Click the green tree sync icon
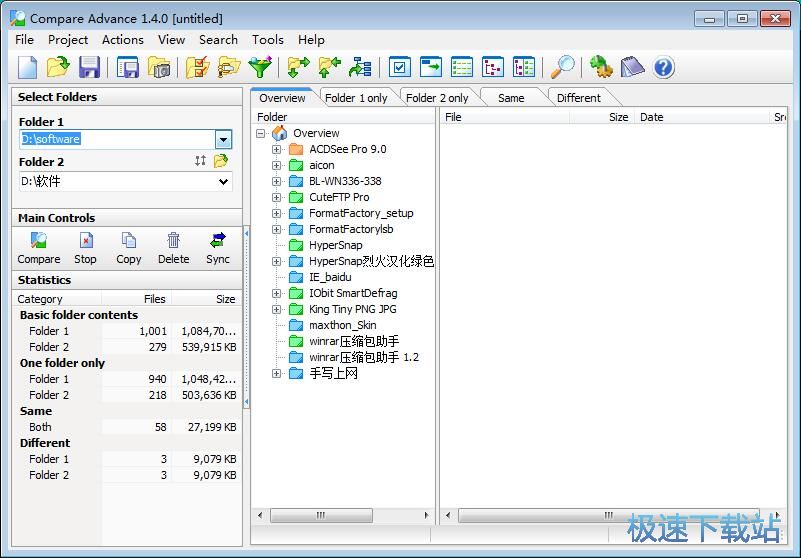 (361, 67)
